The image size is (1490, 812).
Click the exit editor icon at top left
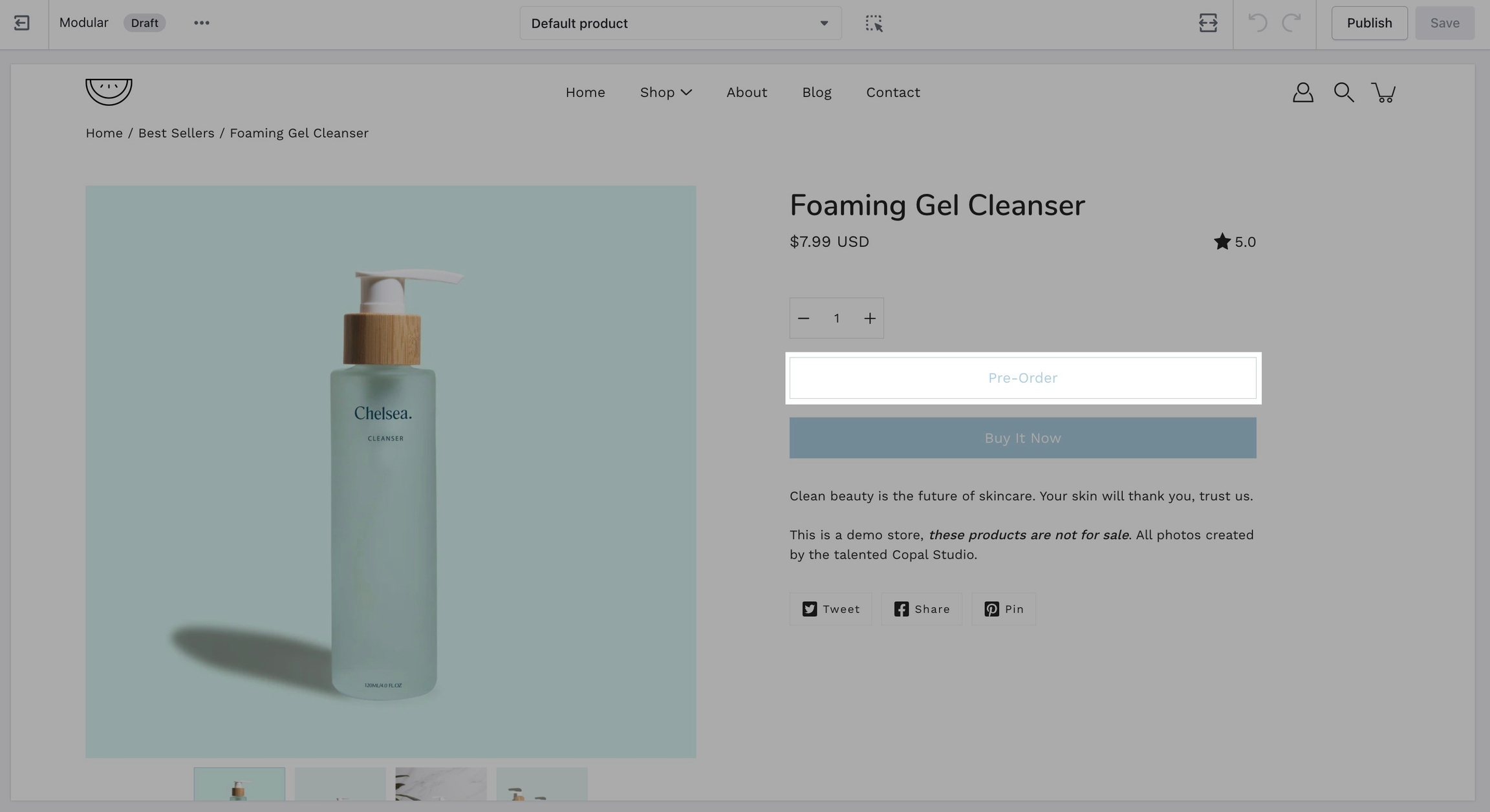(x=21, y=23)
